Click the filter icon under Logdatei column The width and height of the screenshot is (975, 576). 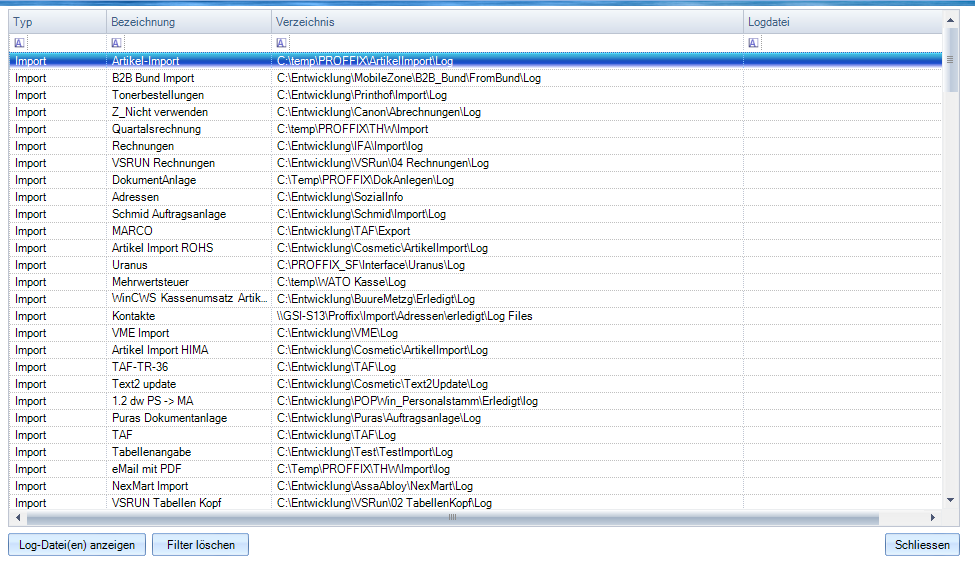[753, 43]
